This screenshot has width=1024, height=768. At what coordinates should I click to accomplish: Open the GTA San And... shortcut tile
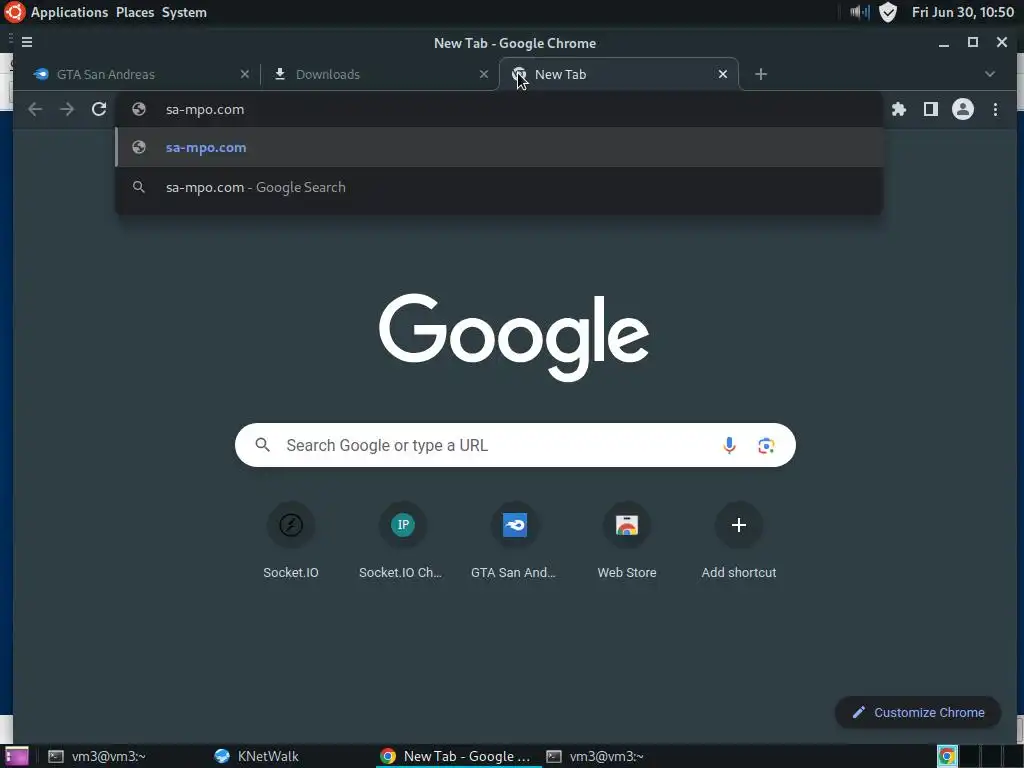tap(515, 541)
